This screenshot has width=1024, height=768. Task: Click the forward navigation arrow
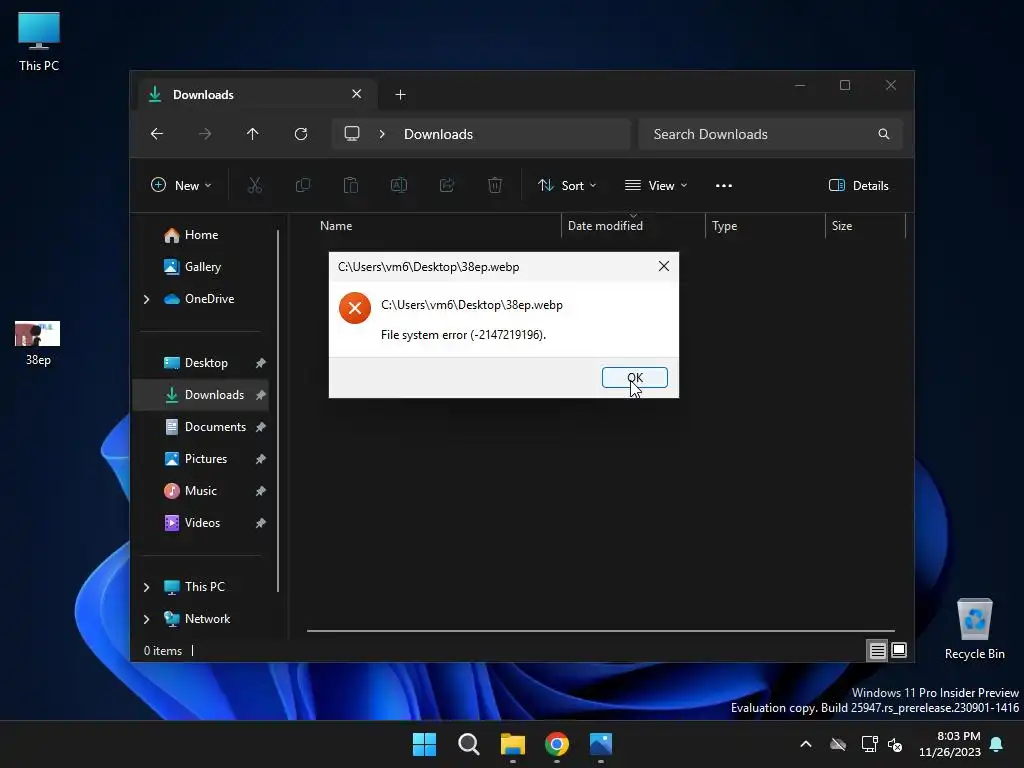tap(205, 134)
